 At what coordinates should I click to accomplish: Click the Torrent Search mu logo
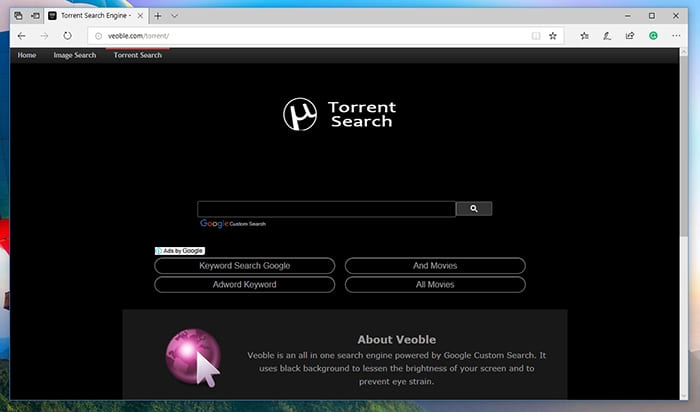(300, 114)
